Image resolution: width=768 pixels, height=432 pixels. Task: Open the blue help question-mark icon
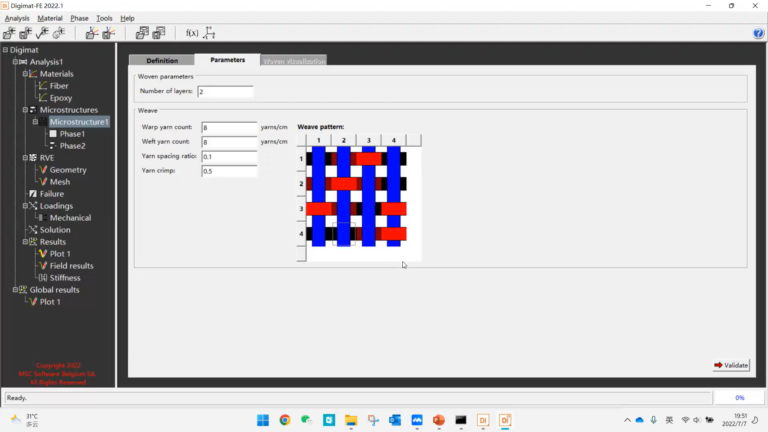coord(758,33)
